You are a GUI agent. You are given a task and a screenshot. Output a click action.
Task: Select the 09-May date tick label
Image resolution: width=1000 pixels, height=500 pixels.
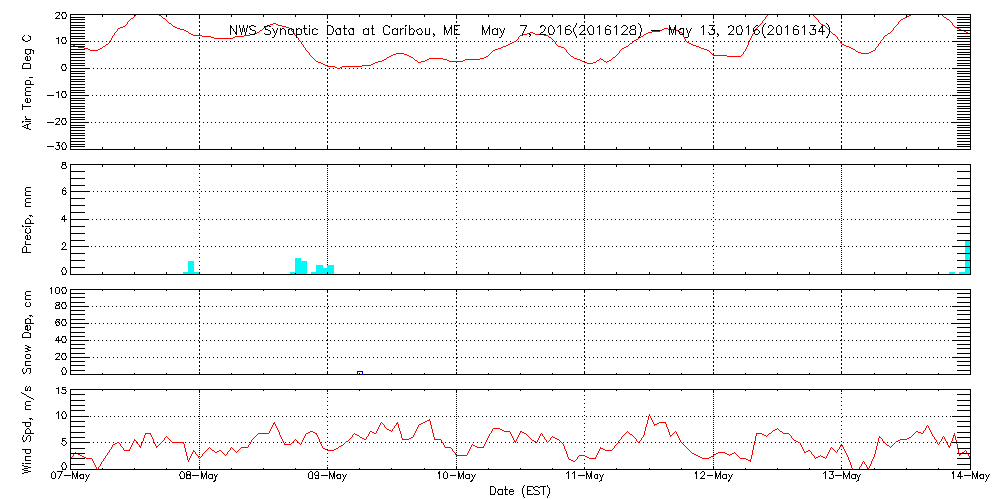tap(327, 476)
